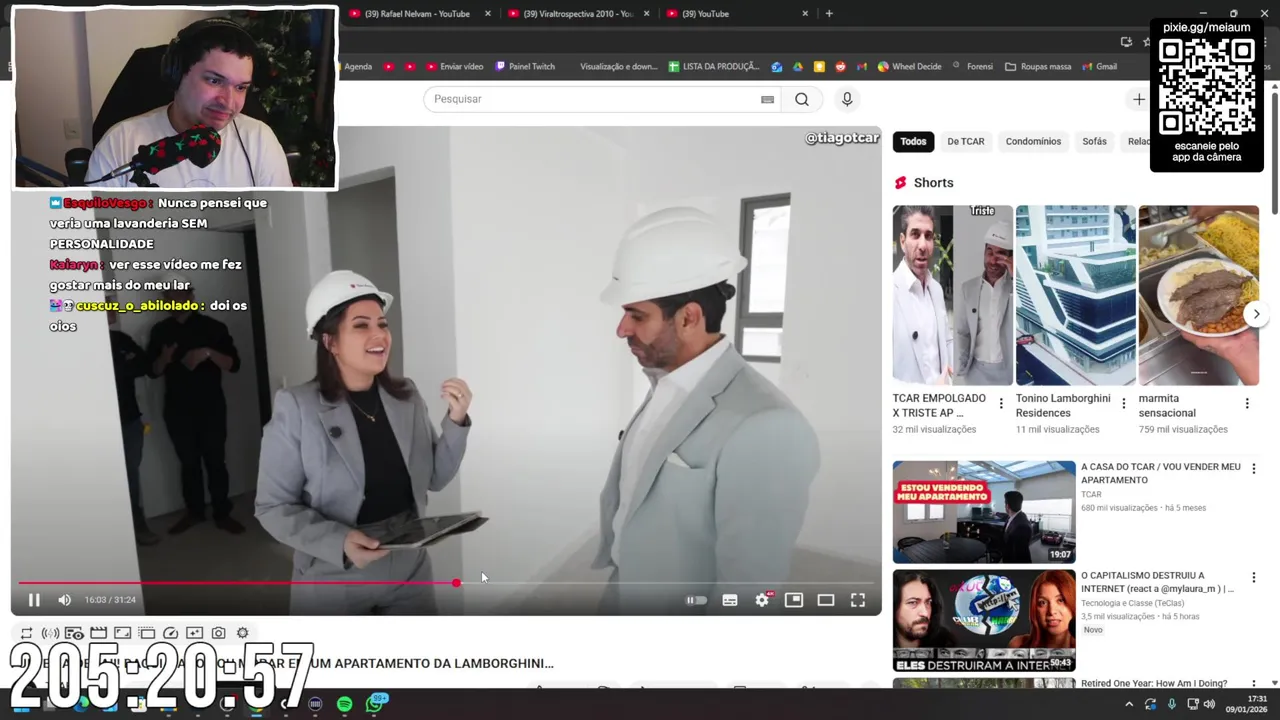Image resolution: width=1280 pixels, height=720 pixels.
Task: Select the Todos filter chip
Action: point(913,141)
